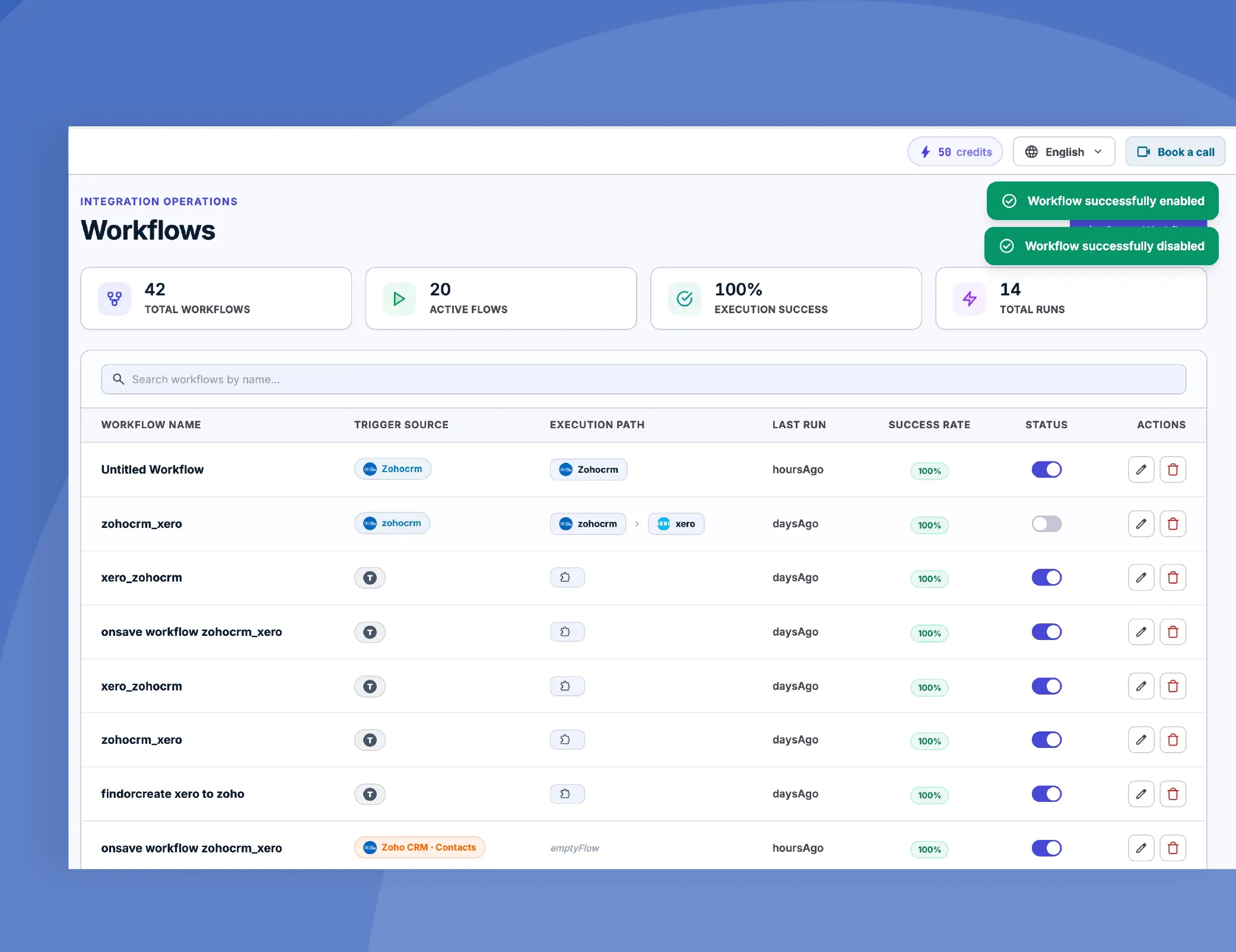
Task: Delete the onsave workflow that ran daysAgo
Action: (x=1173, y=632)
